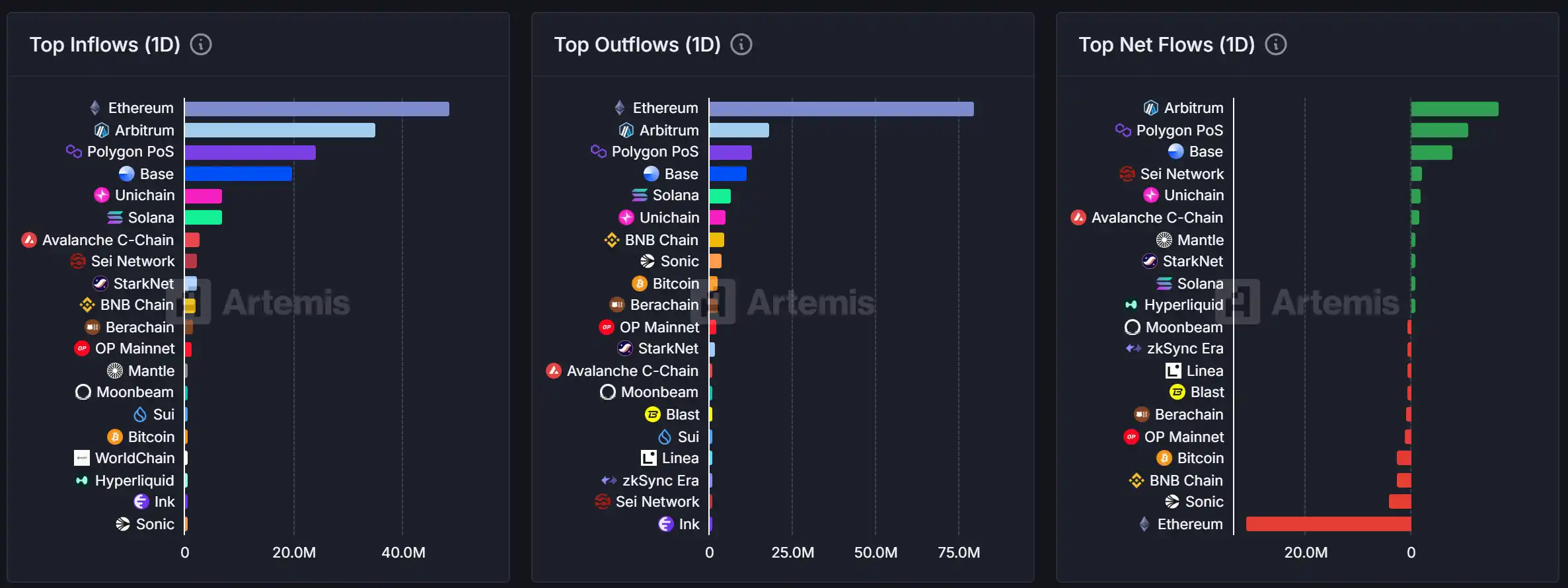
Task: Click the Blast logo in Top Outflows chart
Action: pyautogui.click(x=653, y=414)
